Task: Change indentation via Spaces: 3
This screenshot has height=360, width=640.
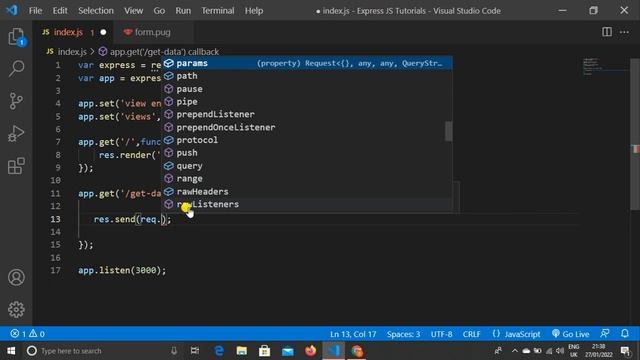Action: click(x=403, y=334)
